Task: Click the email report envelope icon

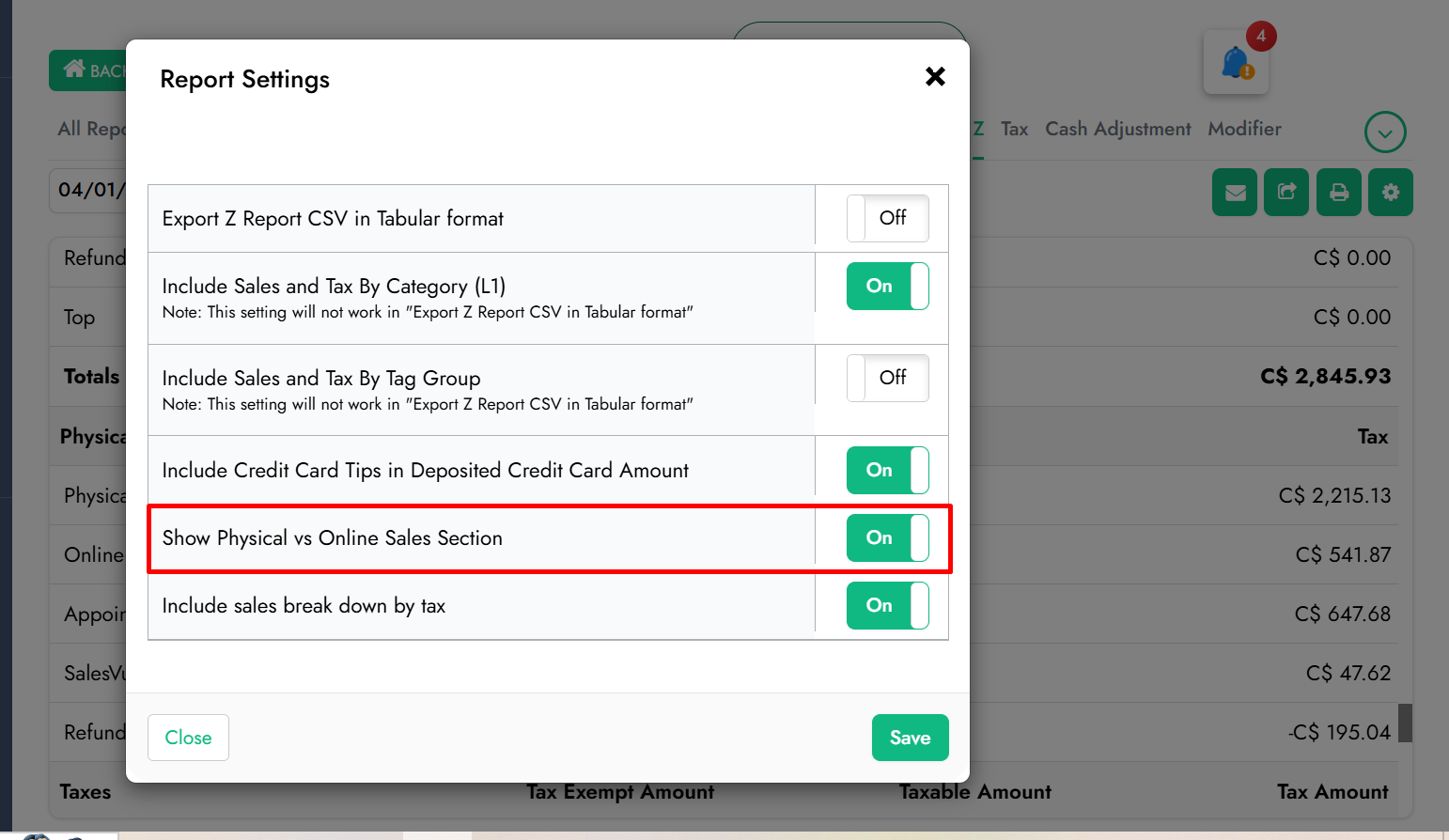Action: pos(1235,193)
